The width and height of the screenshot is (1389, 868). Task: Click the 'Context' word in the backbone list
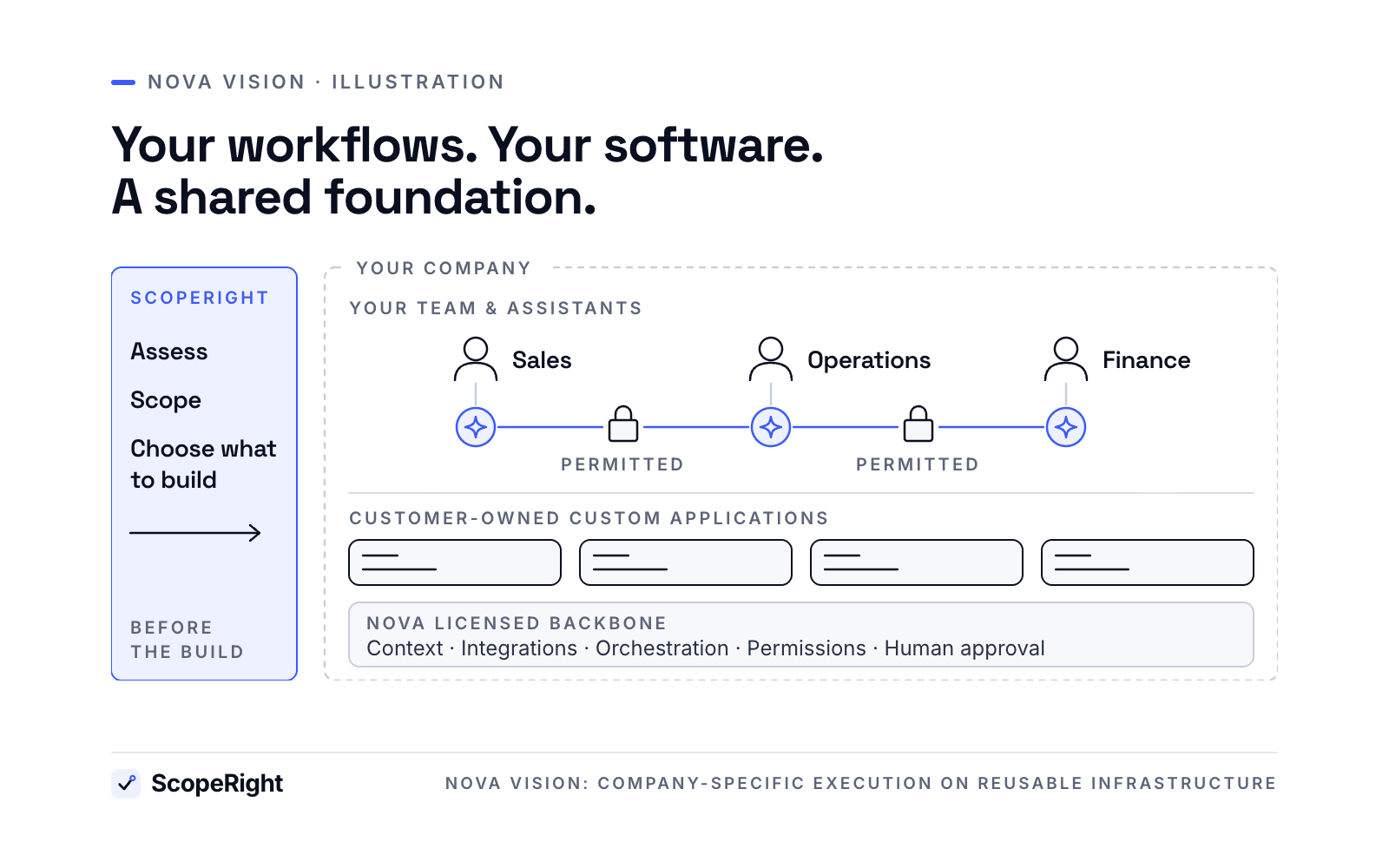405,648
